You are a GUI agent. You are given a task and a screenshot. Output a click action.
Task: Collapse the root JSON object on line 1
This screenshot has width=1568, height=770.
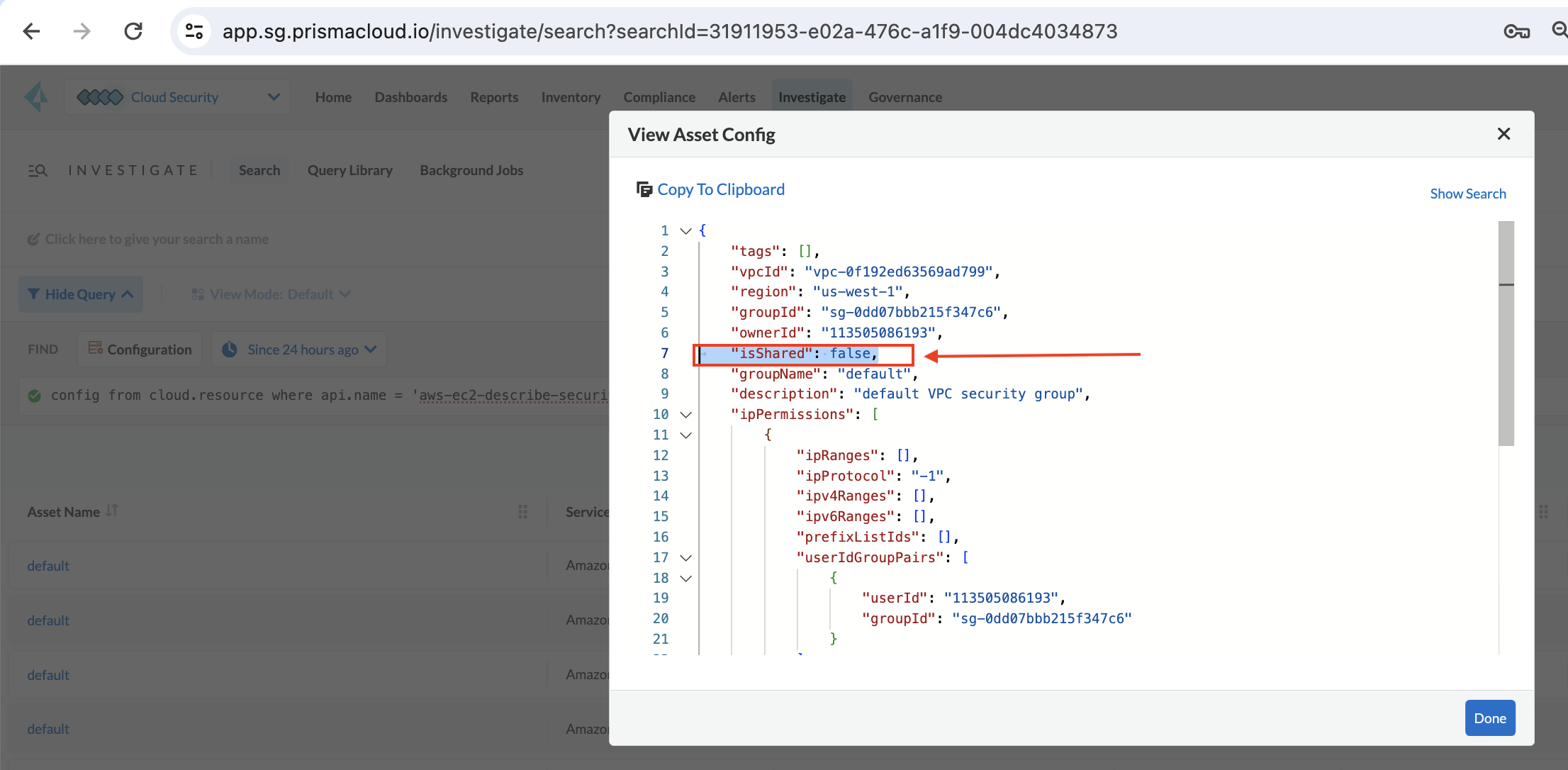click(x=685, y=230)
